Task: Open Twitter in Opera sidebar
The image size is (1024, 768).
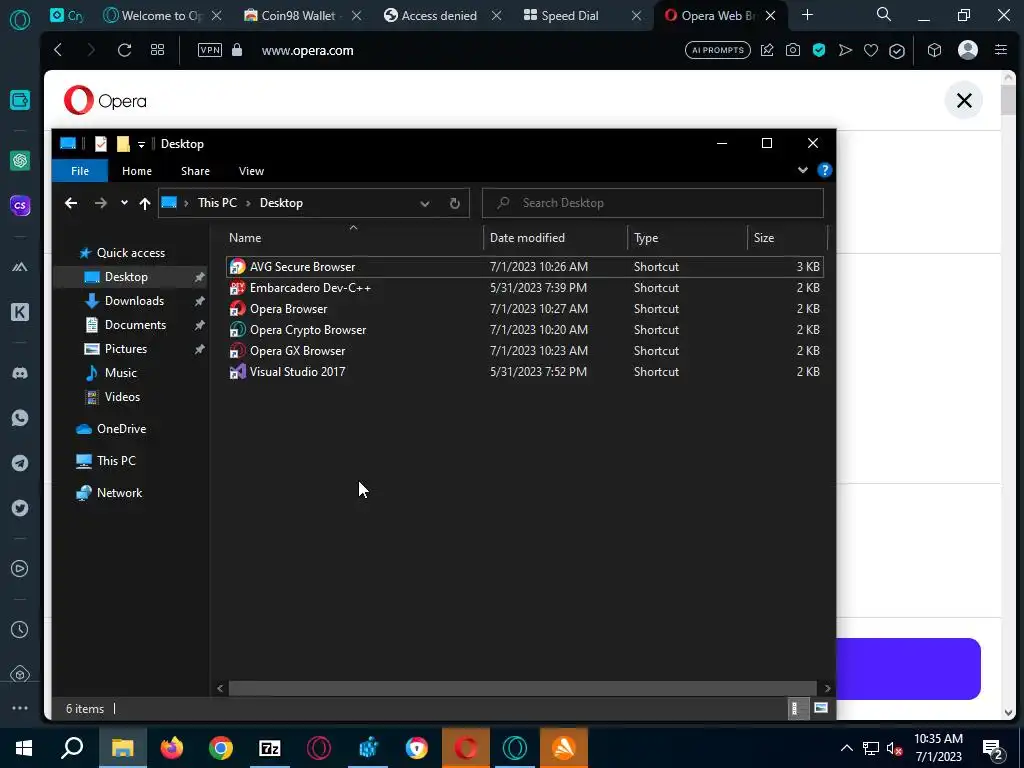Action: tap(20, 507)
